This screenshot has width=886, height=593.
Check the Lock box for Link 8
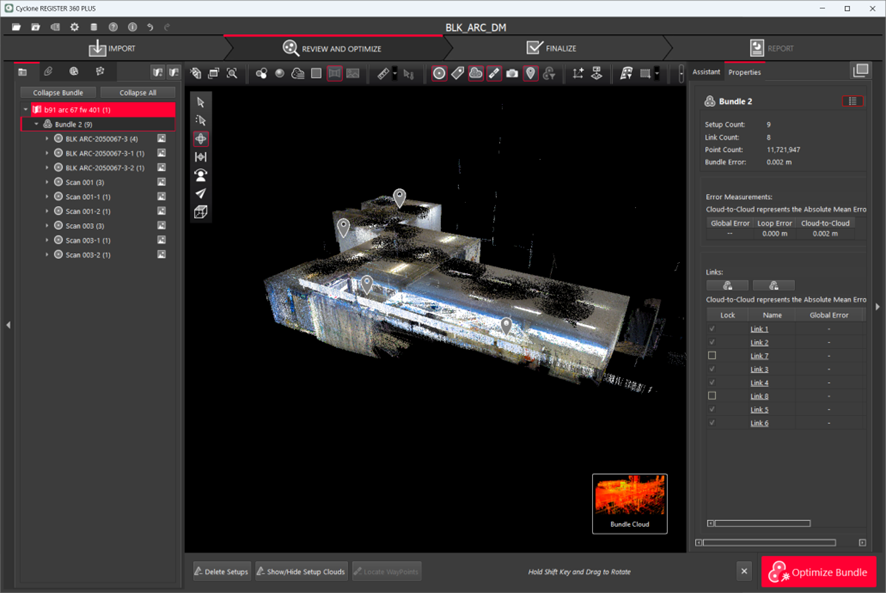click(712, 396)
